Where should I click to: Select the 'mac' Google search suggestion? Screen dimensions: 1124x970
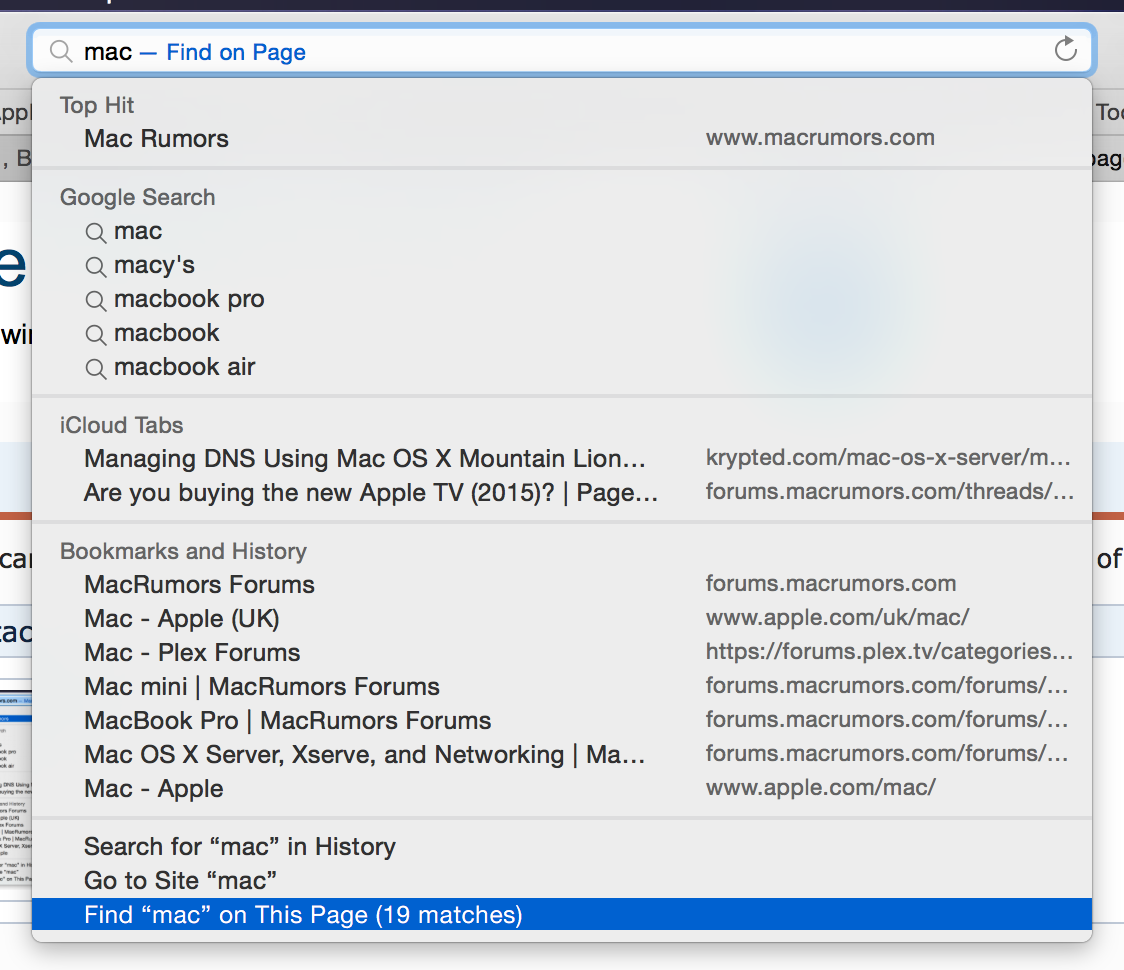coord(561,231)
